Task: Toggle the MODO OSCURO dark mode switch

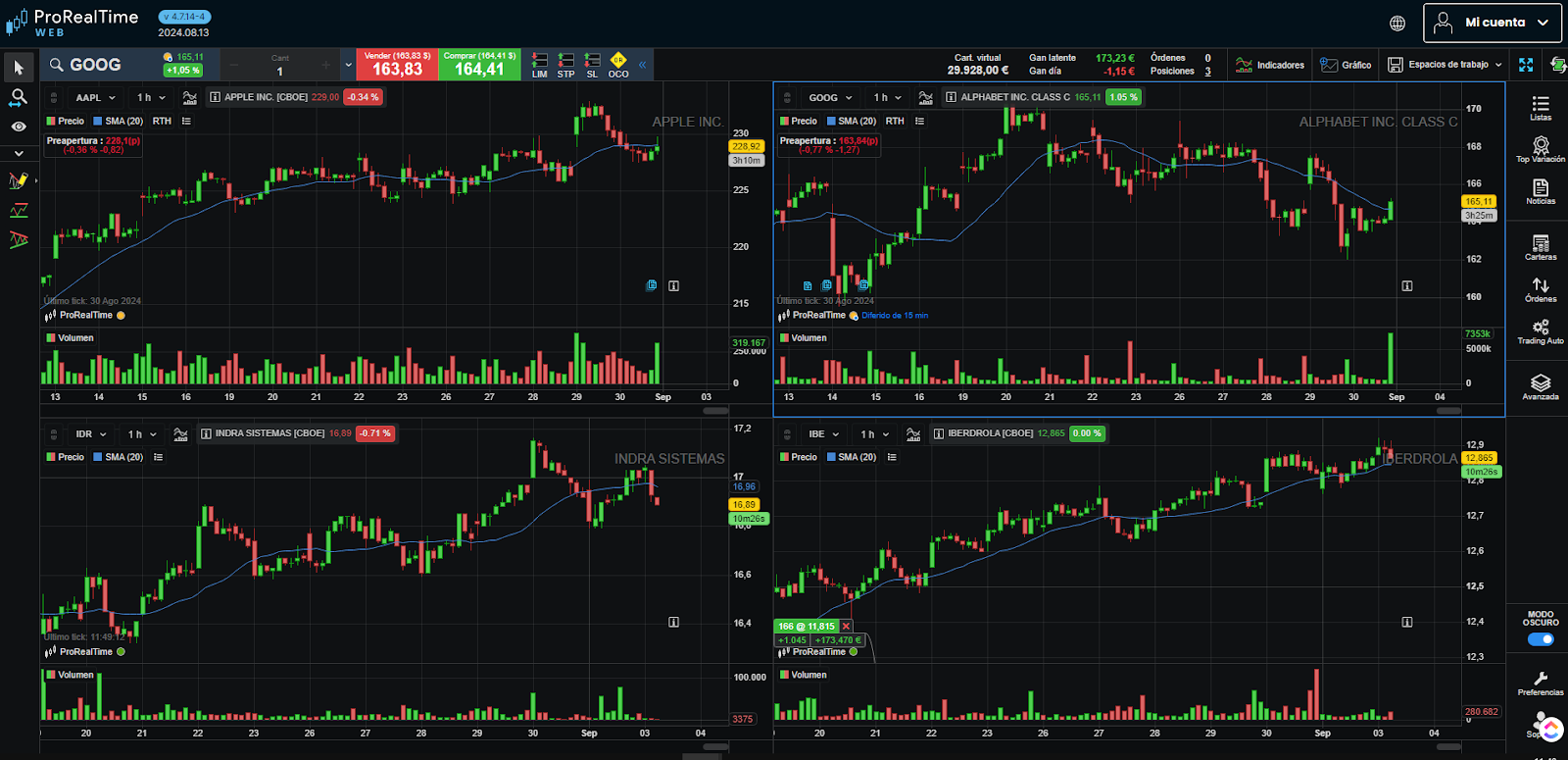Action: coord(1541,639)
